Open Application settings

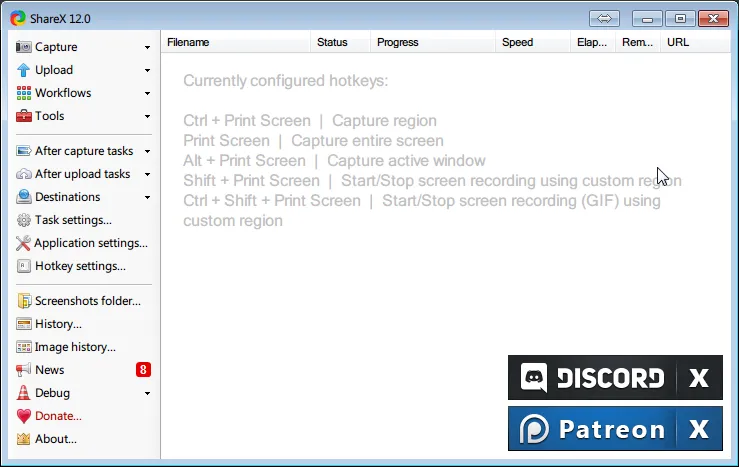(x=83, y=243)
